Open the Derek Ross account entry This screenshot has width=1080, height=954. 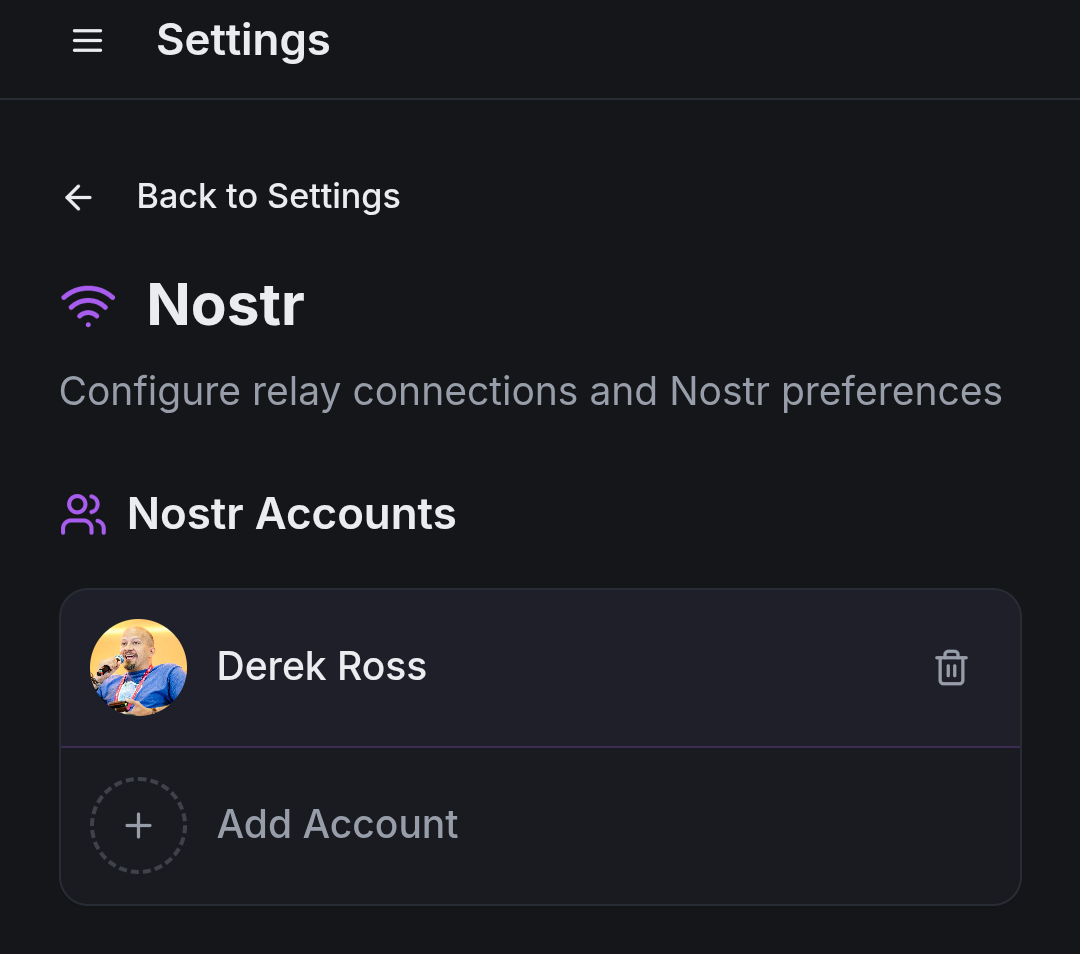tap(500, 667)
